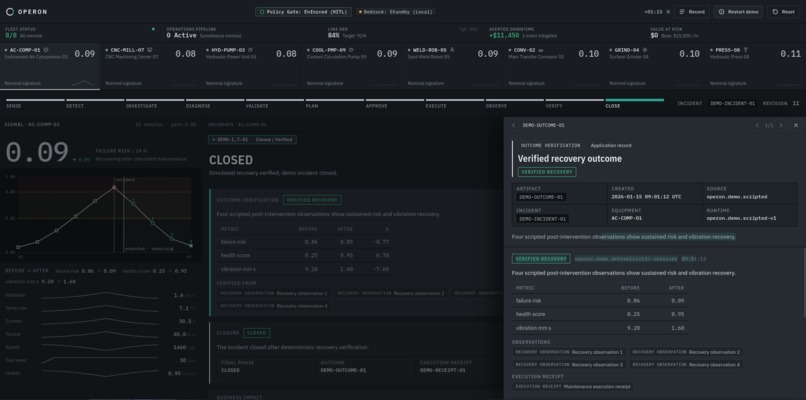Click the Vibration sparkline row
Image resolution: width=806 pixels, height=400 pixels.
coord(100,295)
